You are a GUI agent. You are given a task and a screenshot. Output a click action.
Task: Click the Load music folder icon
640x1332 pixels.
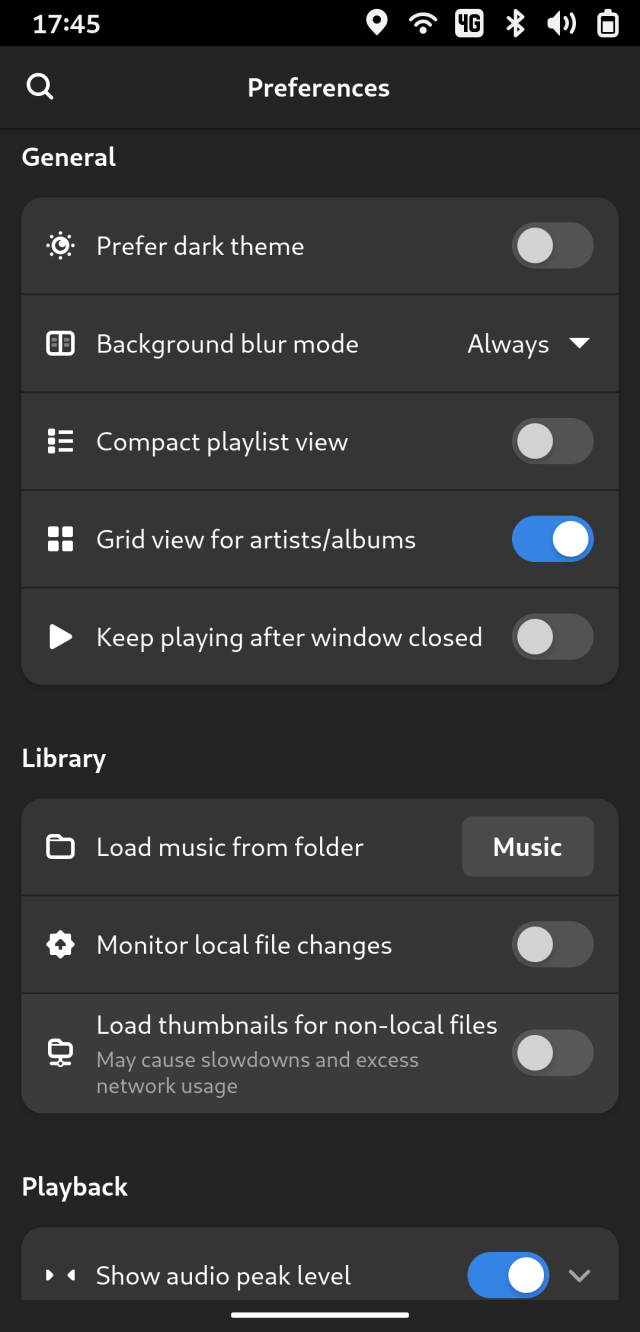(60, 847)
